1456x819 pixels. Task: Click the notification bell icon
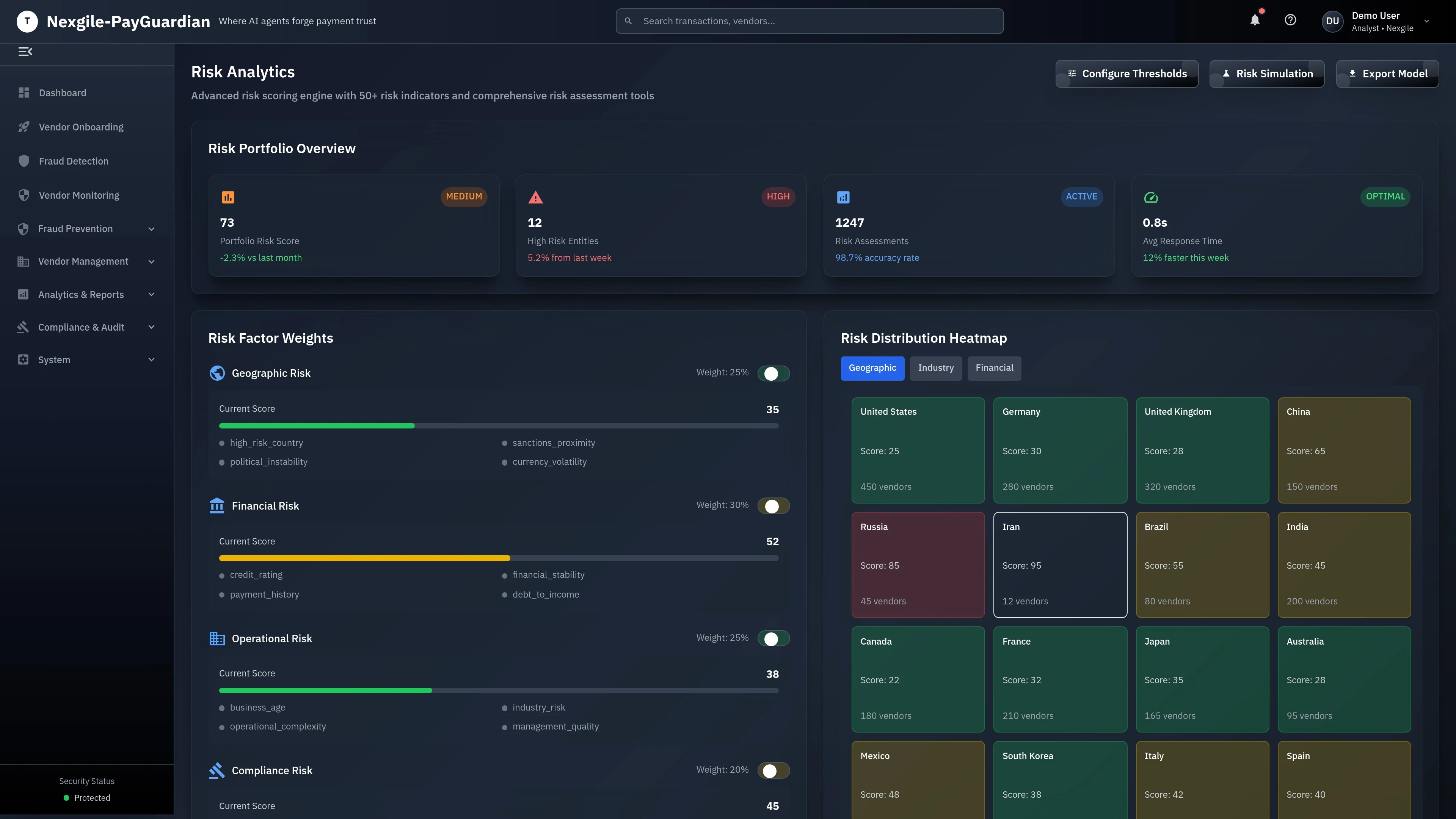tap(1255, 20)
